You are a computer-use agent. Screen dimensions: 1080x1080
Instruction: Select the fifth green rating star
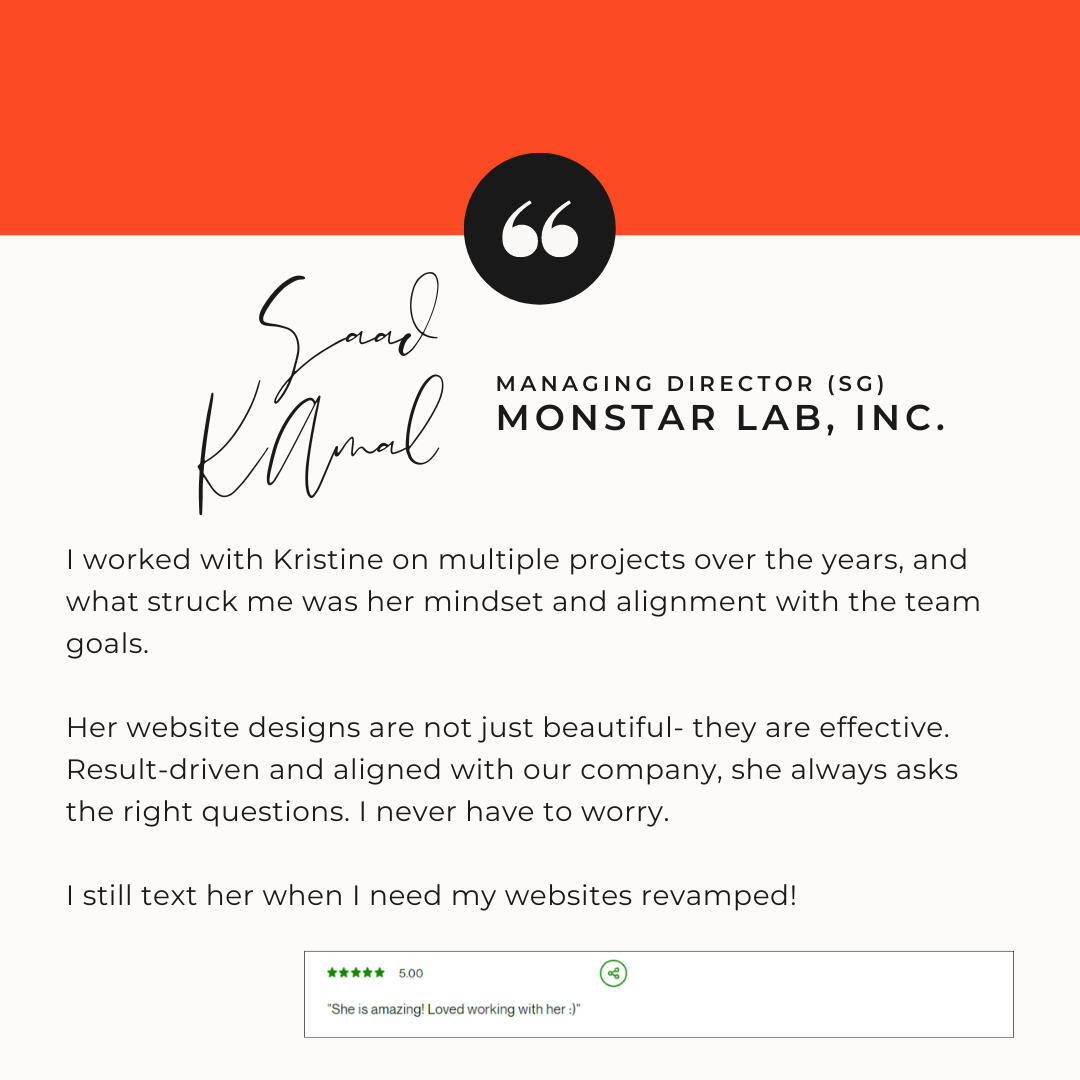point(380,973)
